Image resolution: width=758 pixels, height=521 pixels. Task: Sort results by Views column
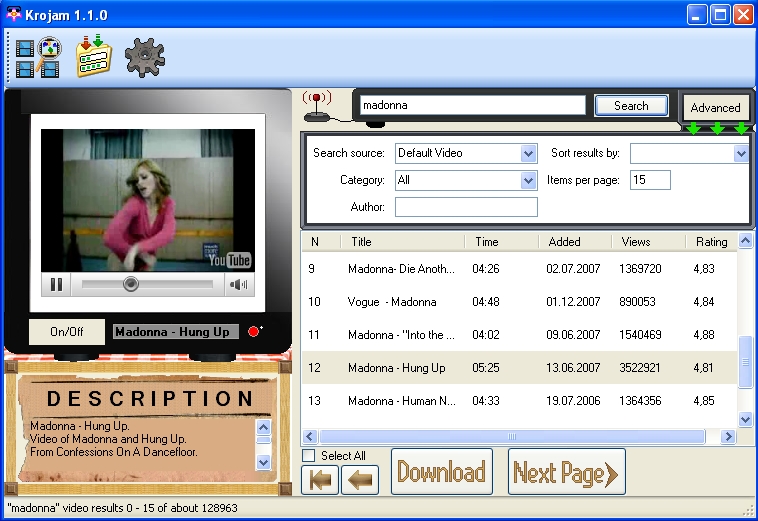[649, 242]
